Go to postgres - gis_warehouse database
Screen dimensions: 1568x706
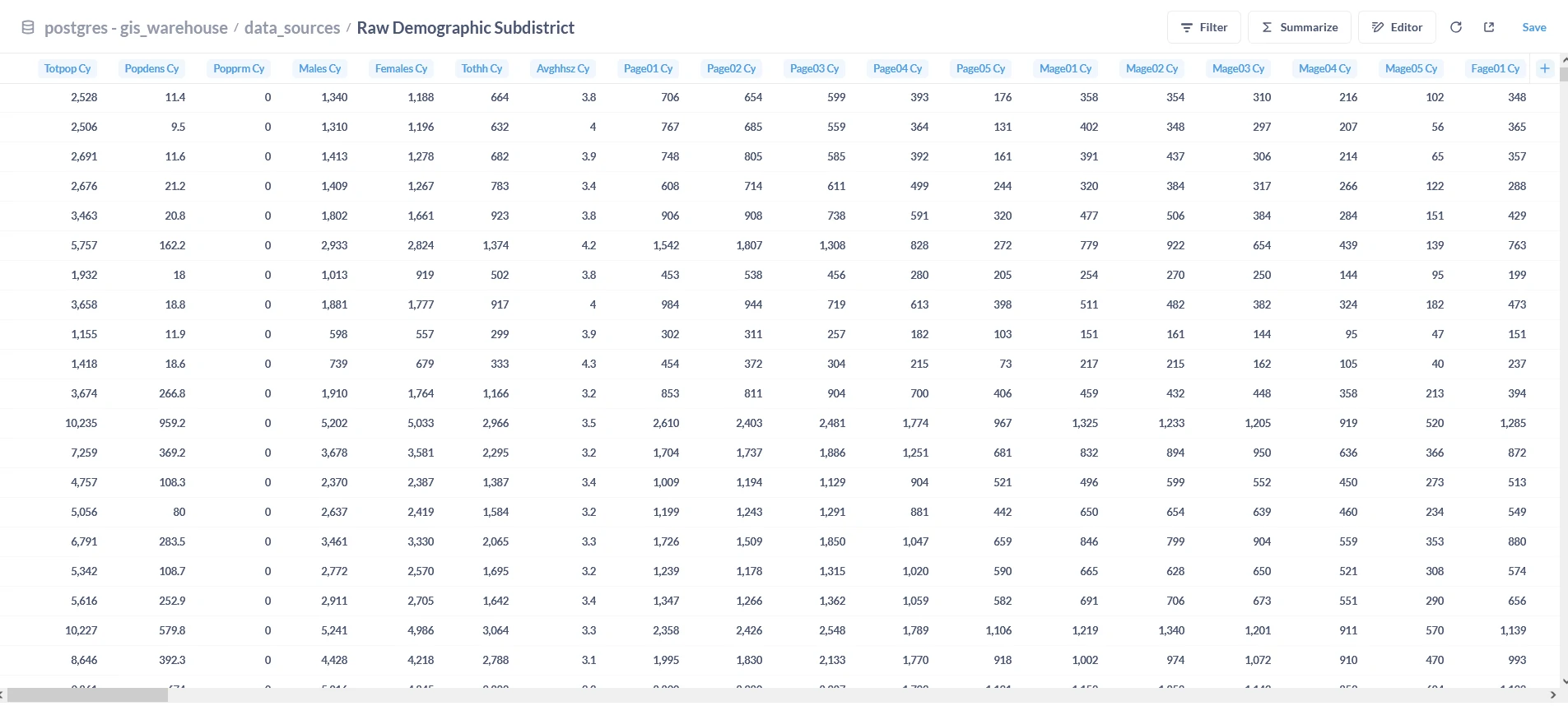(136, 28)
